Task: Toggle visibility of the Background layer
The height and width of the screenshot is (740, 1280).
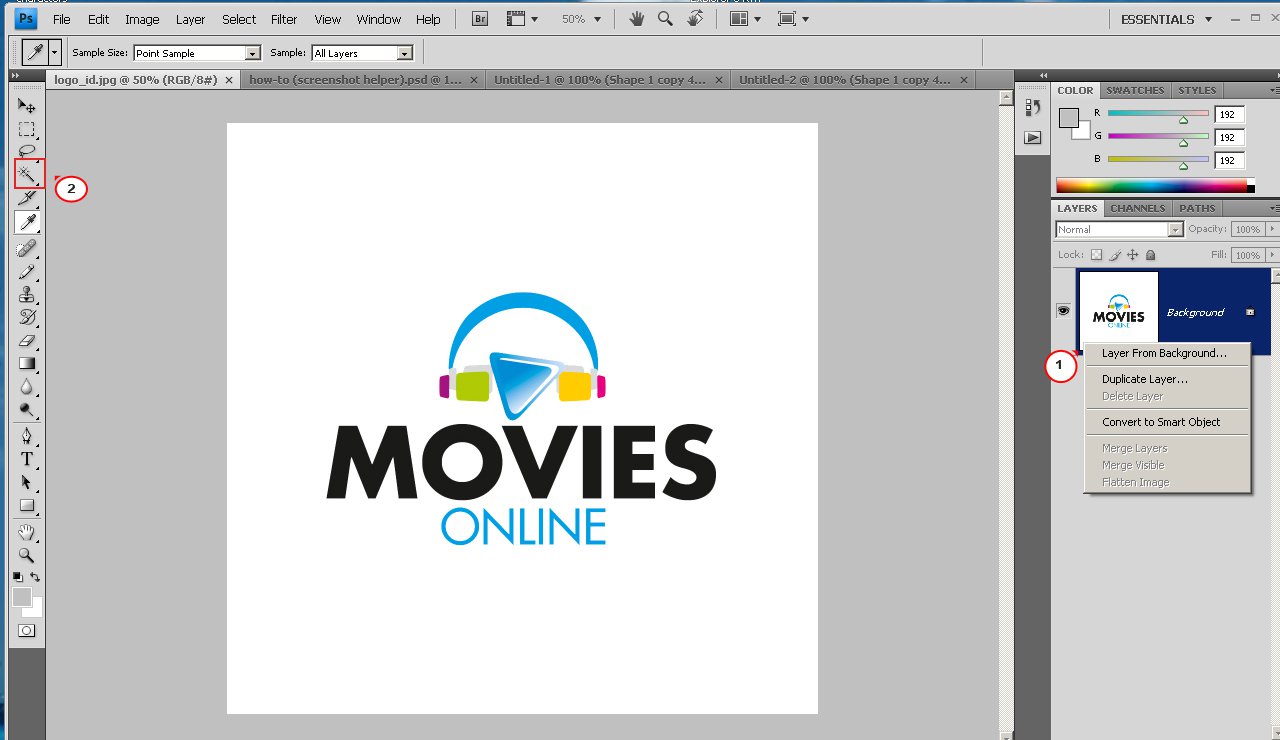Action: click(1063, 310)
